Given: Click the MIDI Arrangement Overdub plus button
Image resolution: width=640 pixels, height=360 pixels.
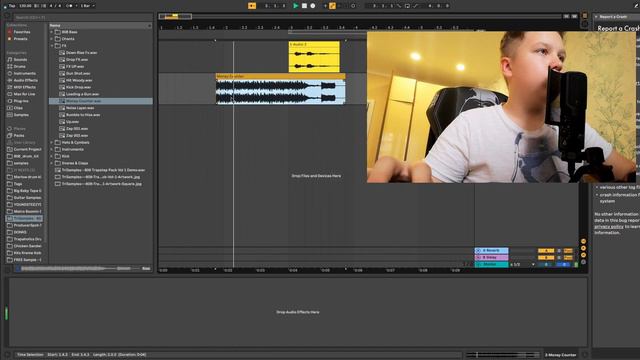Looking at the screenshot, I should (x=325, y=6).
